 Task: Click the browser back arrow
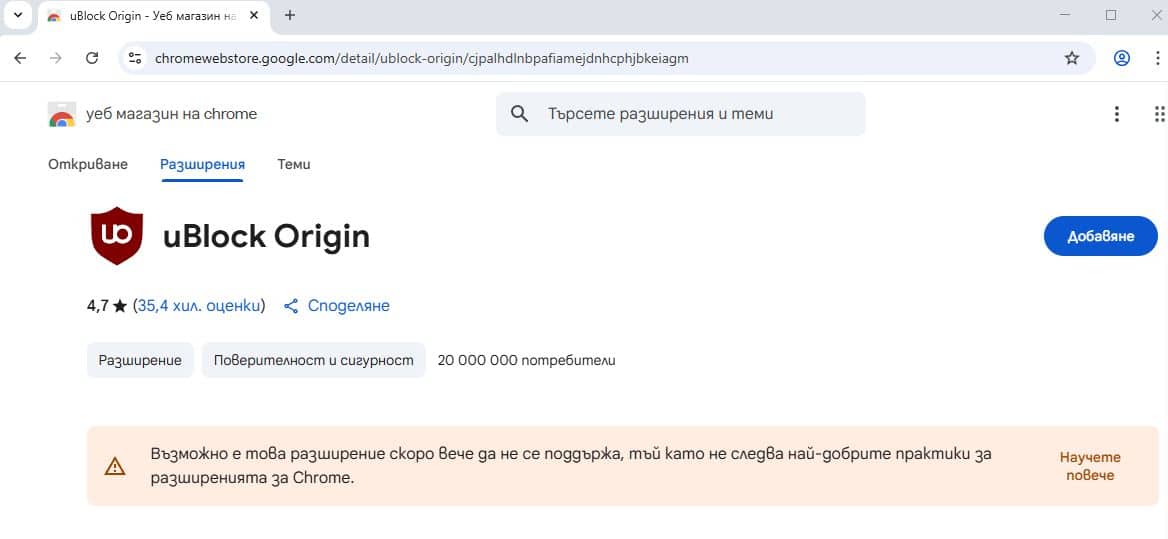(20, 58)
